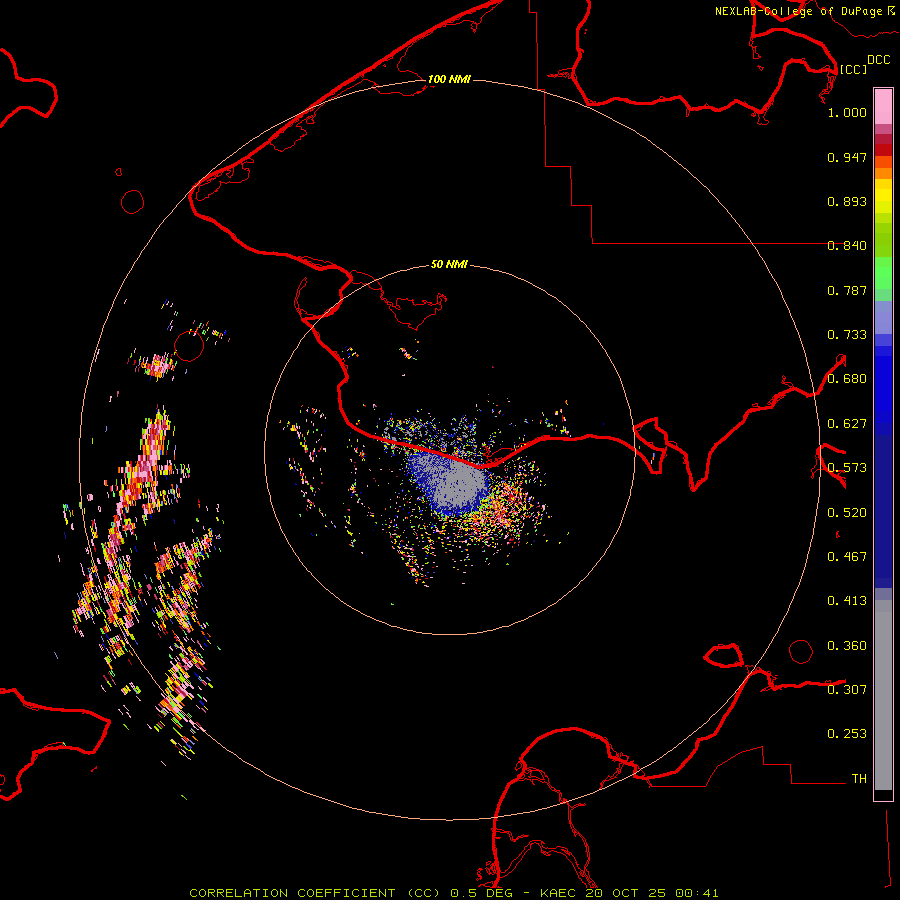Select the [CC] product label
The width and height of the screenshot is (900, 900).
pos(853,69)
